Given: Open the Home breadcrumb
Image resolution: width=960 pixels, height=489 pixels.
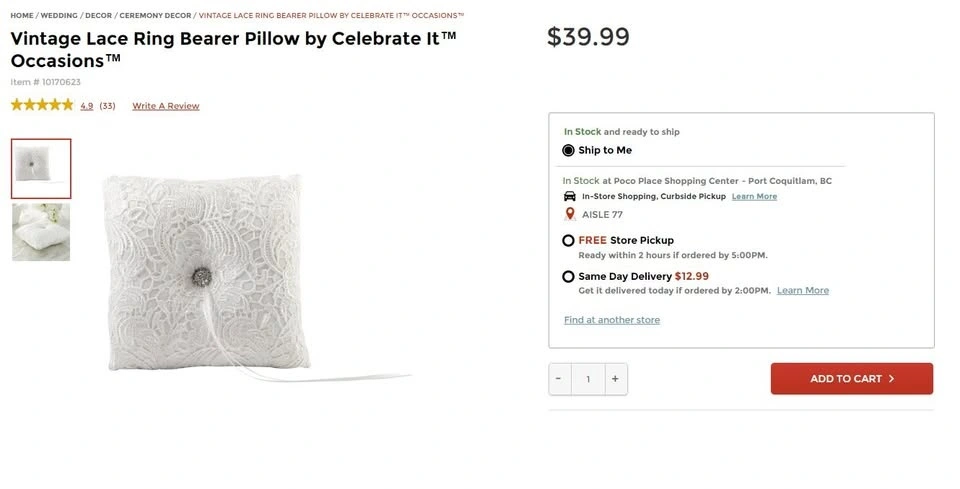Looking at the screenshot, I should point(21,16).
